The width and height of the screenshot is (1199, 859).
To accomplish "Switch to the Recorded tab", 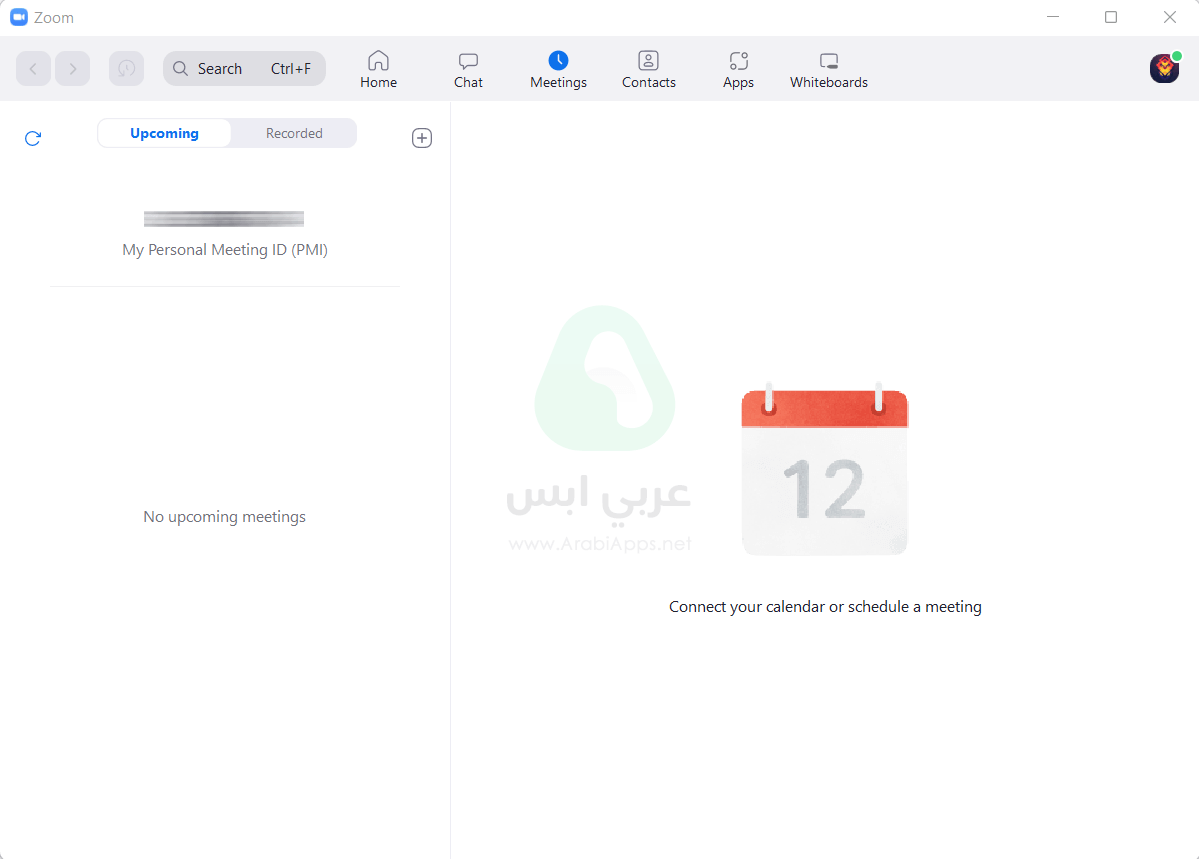I will pyautogui.click(x=294, y=133).
